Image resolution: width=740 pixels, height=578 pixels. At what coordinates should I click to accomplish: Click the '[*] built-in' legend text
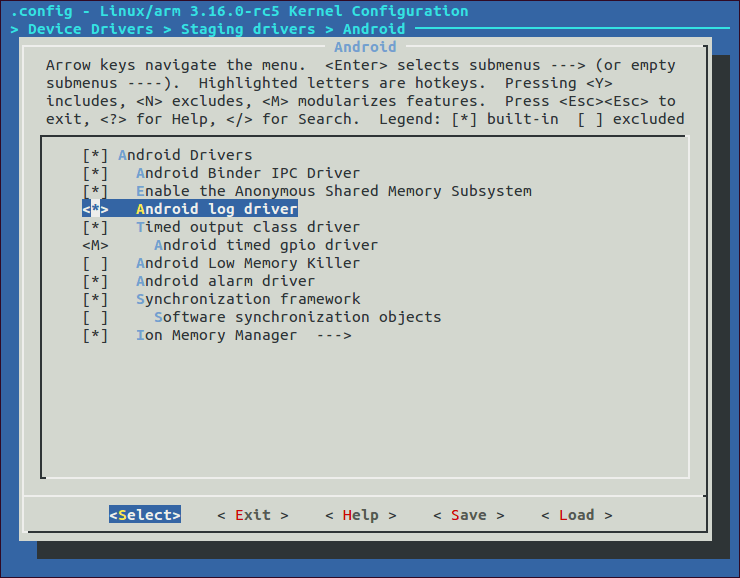505,119
